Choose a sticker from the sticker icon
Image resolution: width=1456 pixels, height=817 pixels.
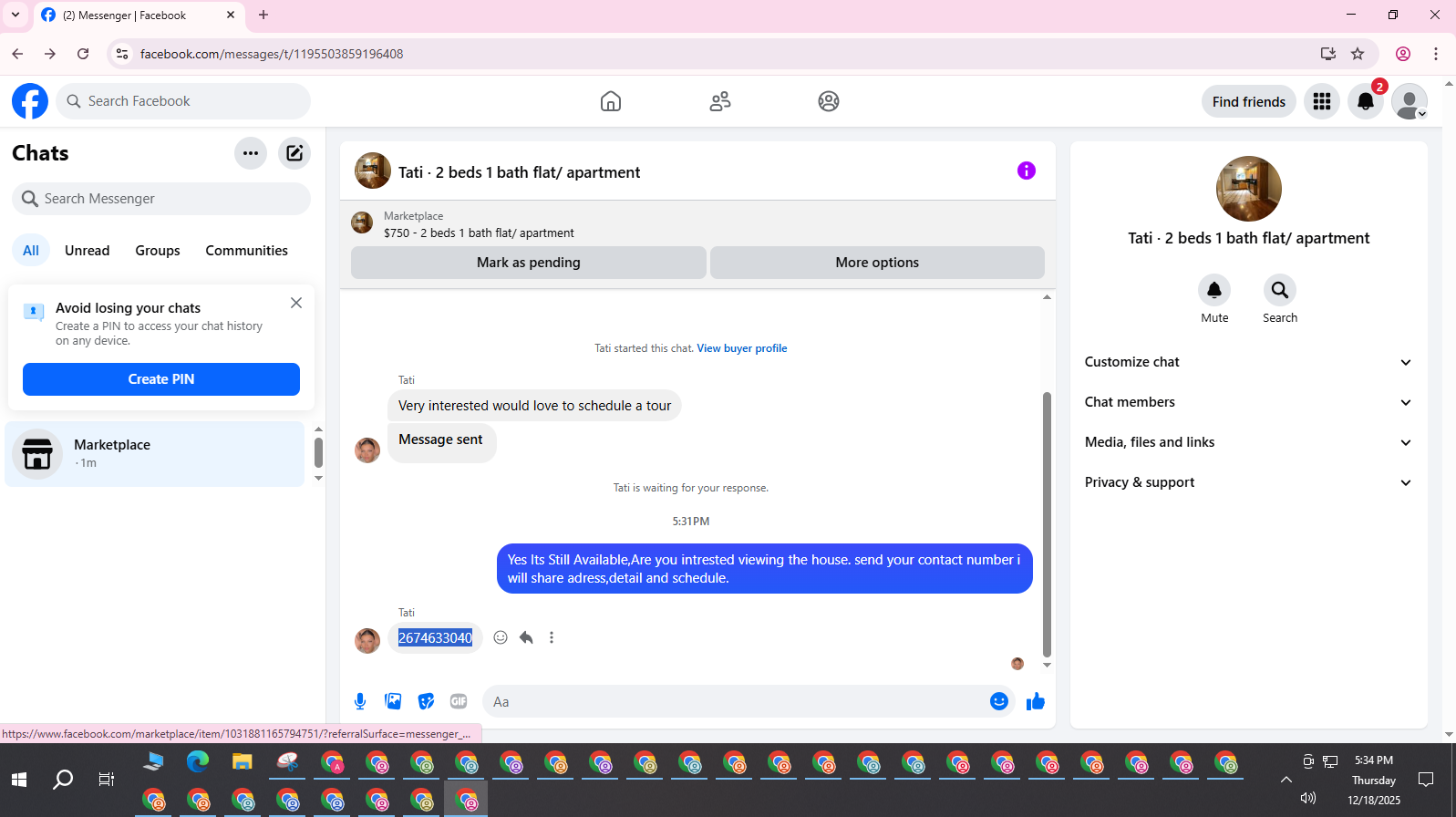click(x=426, y=701)
